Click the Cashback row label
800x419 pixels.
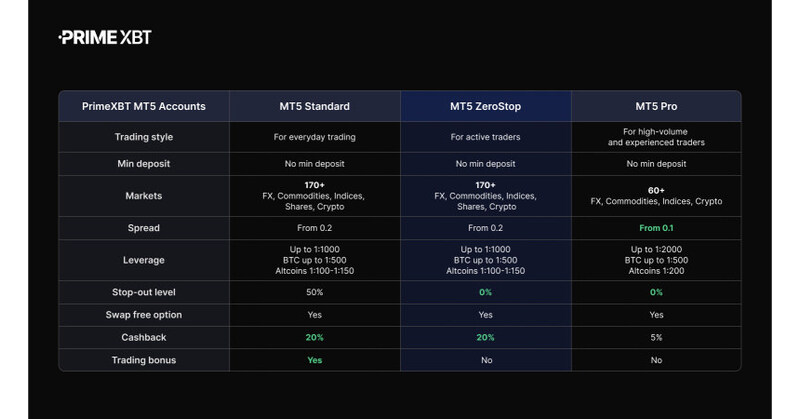pyautogui.click(x=144, y=338)
